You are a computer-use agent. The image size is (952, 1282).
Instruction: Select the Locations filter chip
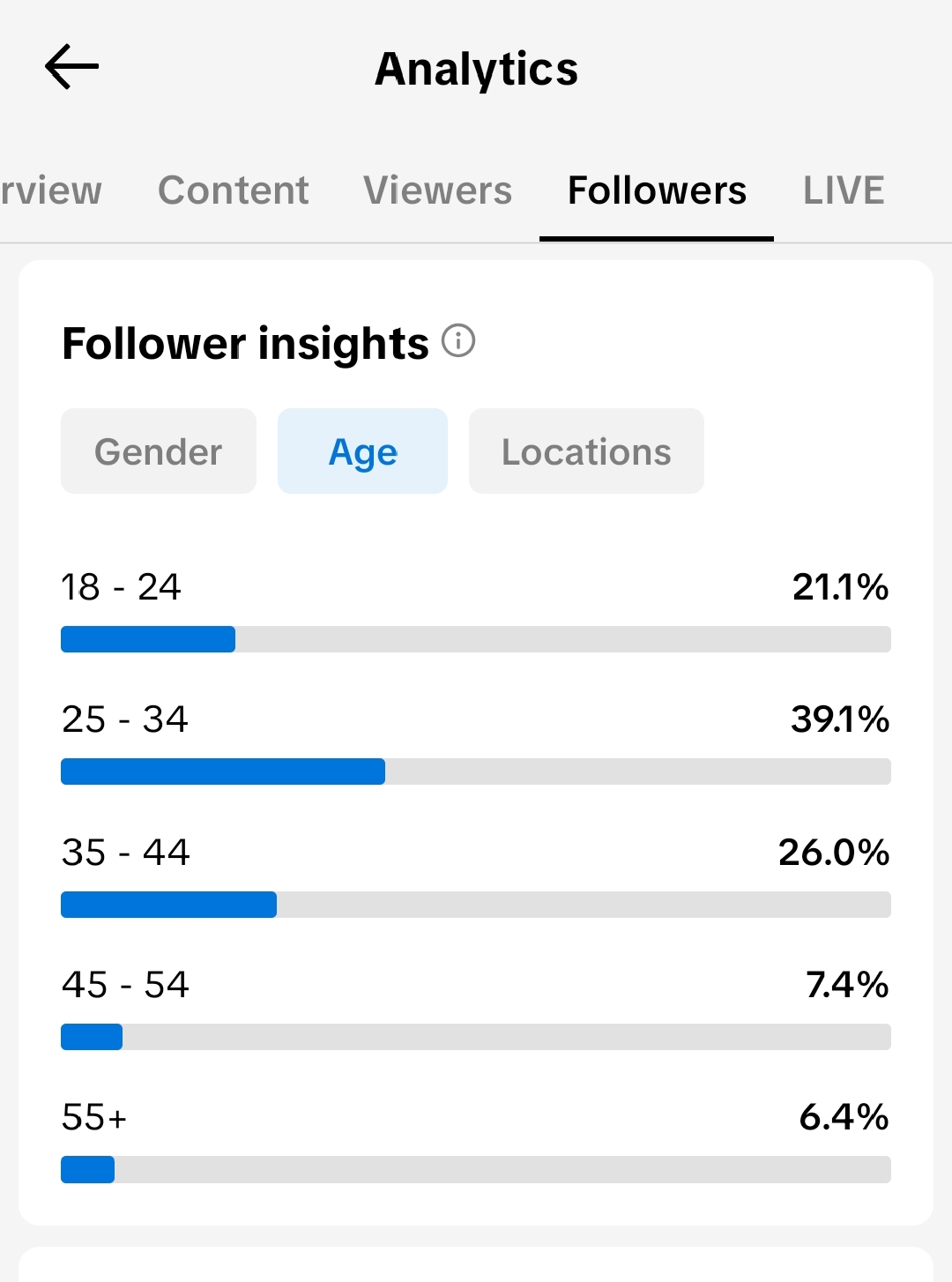[x=586, y=451]
